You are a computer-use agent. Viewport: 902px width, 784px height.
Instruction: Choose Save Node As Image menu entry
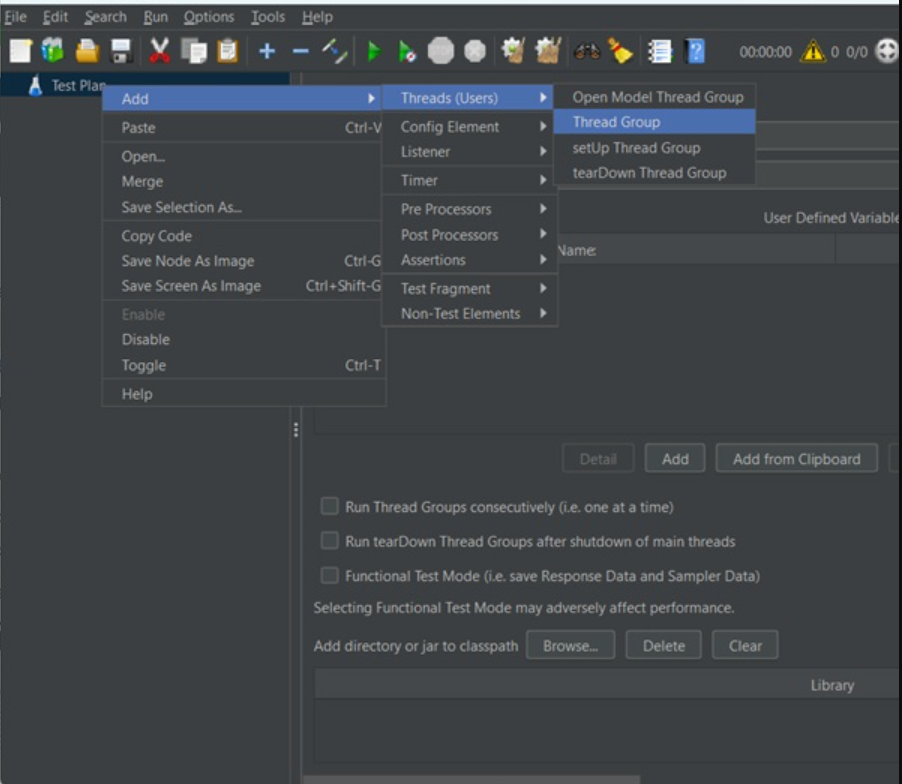pos(188,261)
